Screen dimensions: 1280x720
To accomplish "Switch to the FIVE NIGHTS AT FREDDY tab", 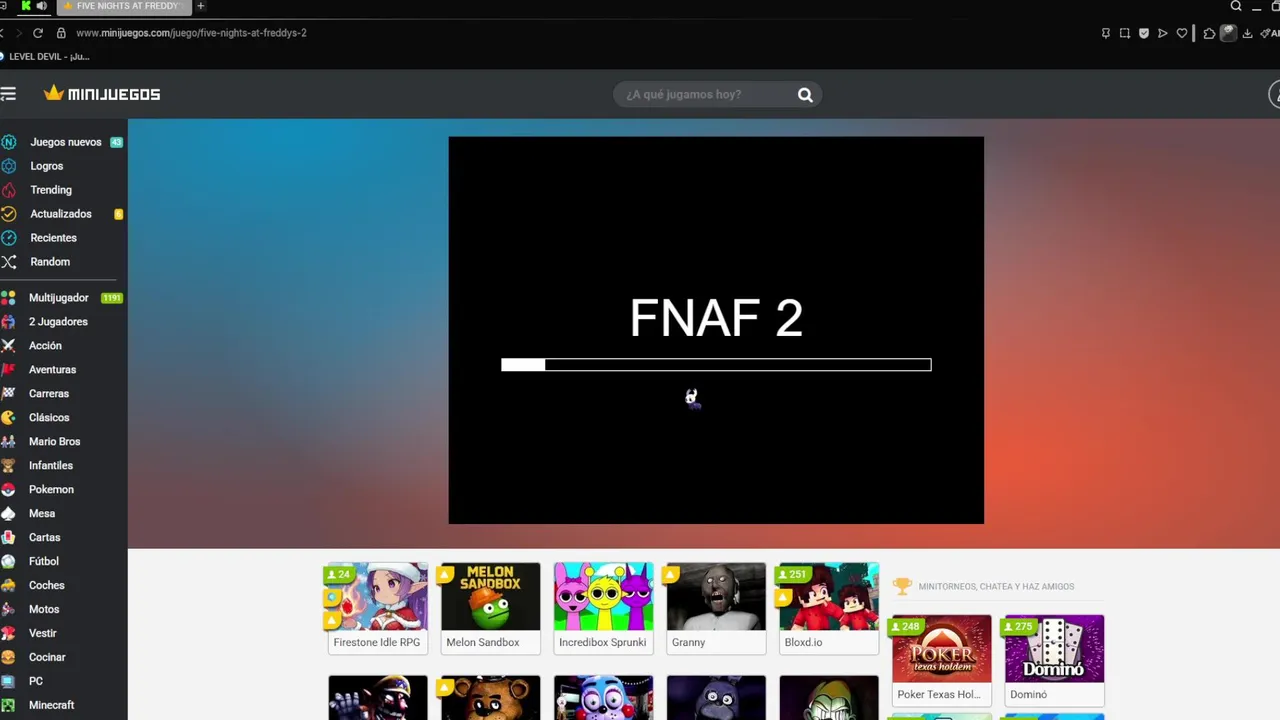I will pos(122,6).
